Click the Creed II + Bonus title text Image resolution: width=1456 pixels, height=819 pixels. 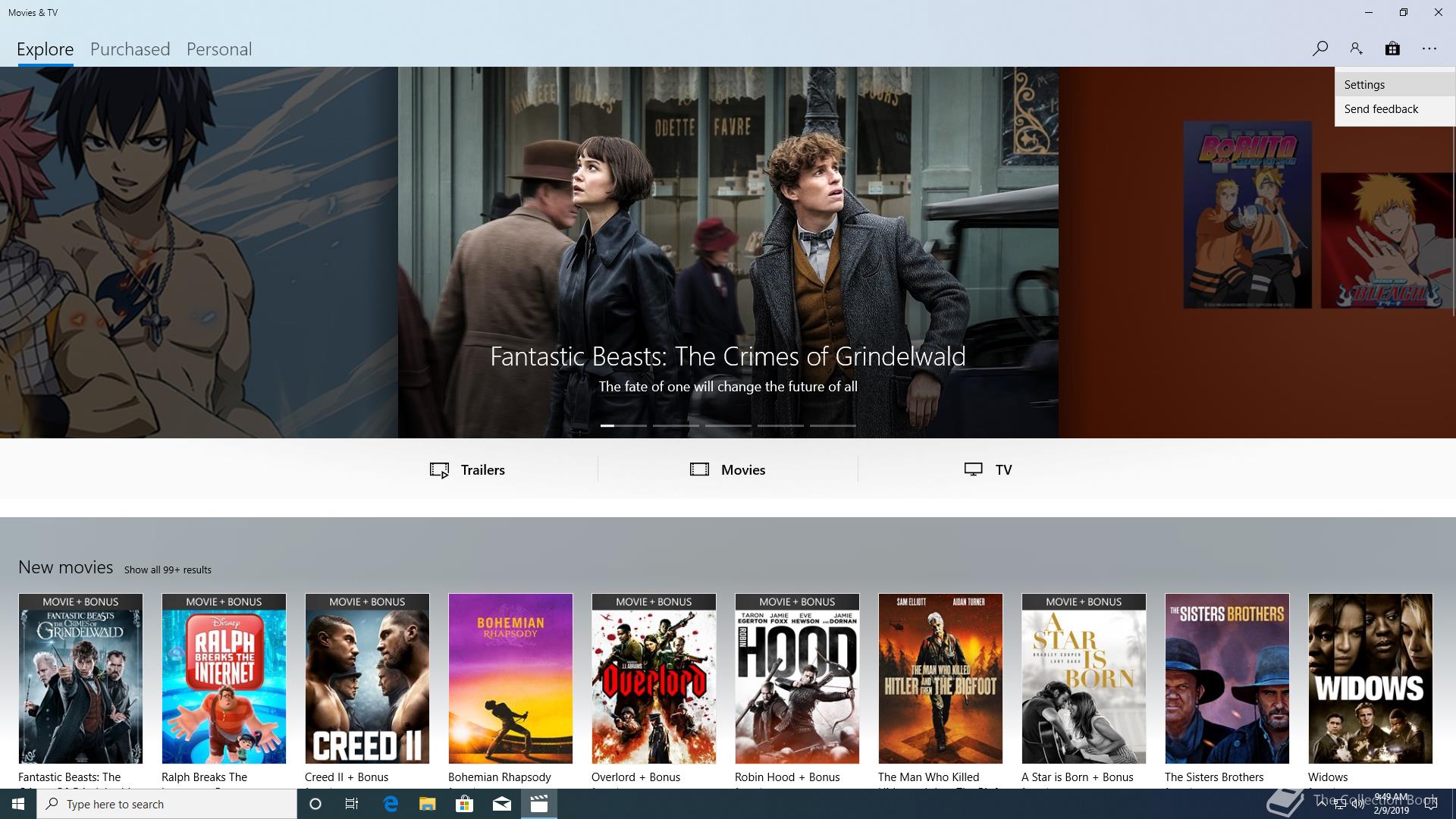[x=347, y=777]
